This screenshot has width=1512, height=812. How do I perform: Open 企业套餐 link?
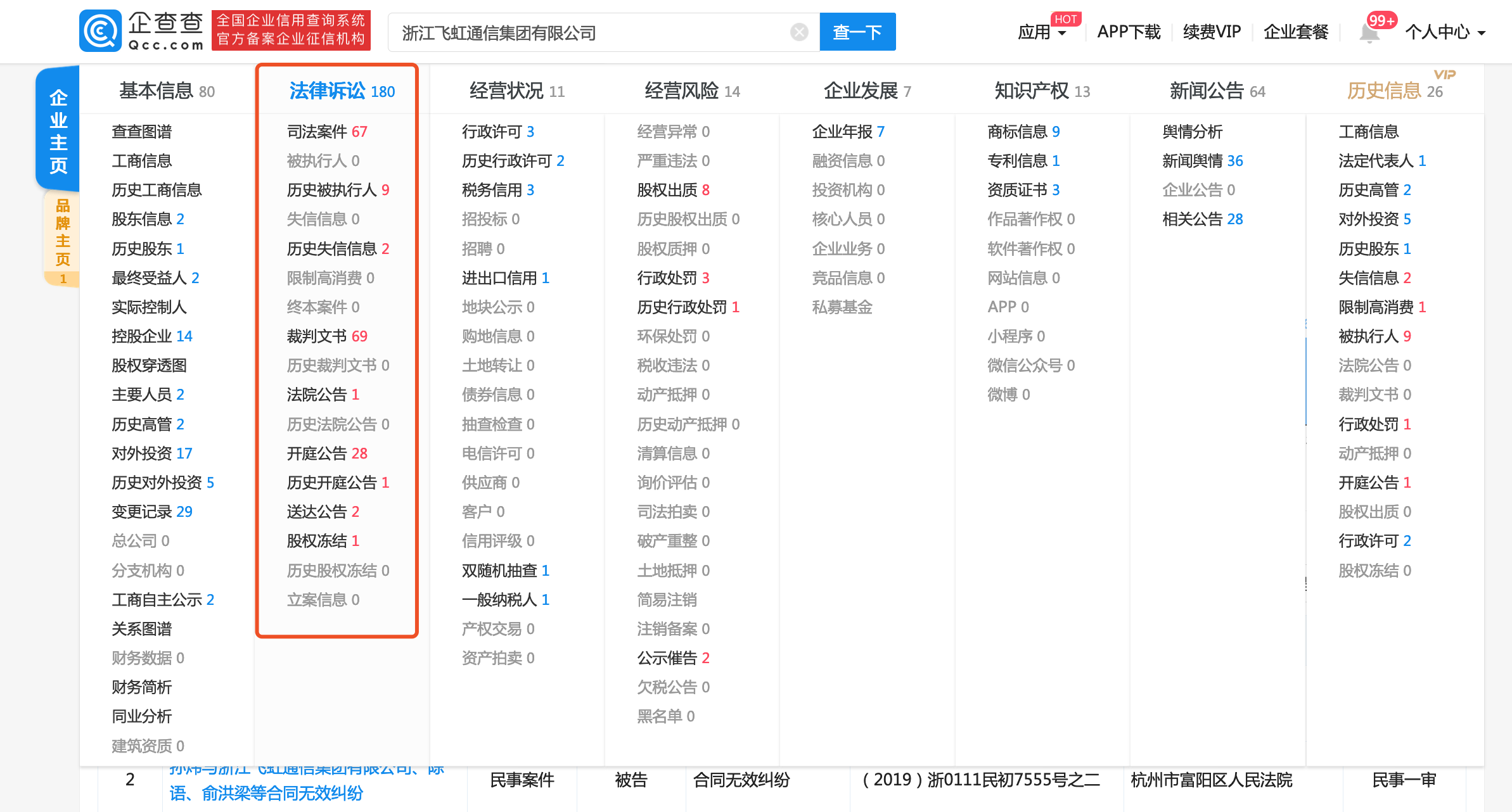(1296, 32)
